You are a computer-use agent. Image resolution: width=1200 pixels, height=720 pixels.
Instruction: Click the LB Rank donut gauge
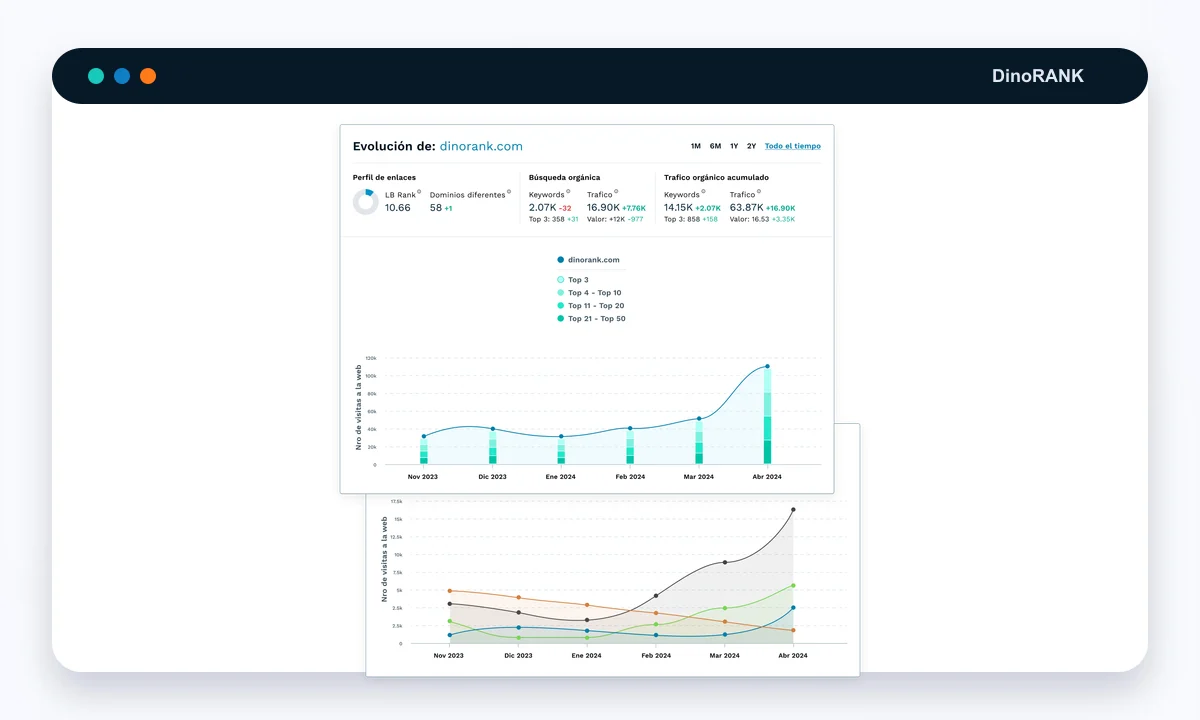pyautogui.click(x=366, y=202)
